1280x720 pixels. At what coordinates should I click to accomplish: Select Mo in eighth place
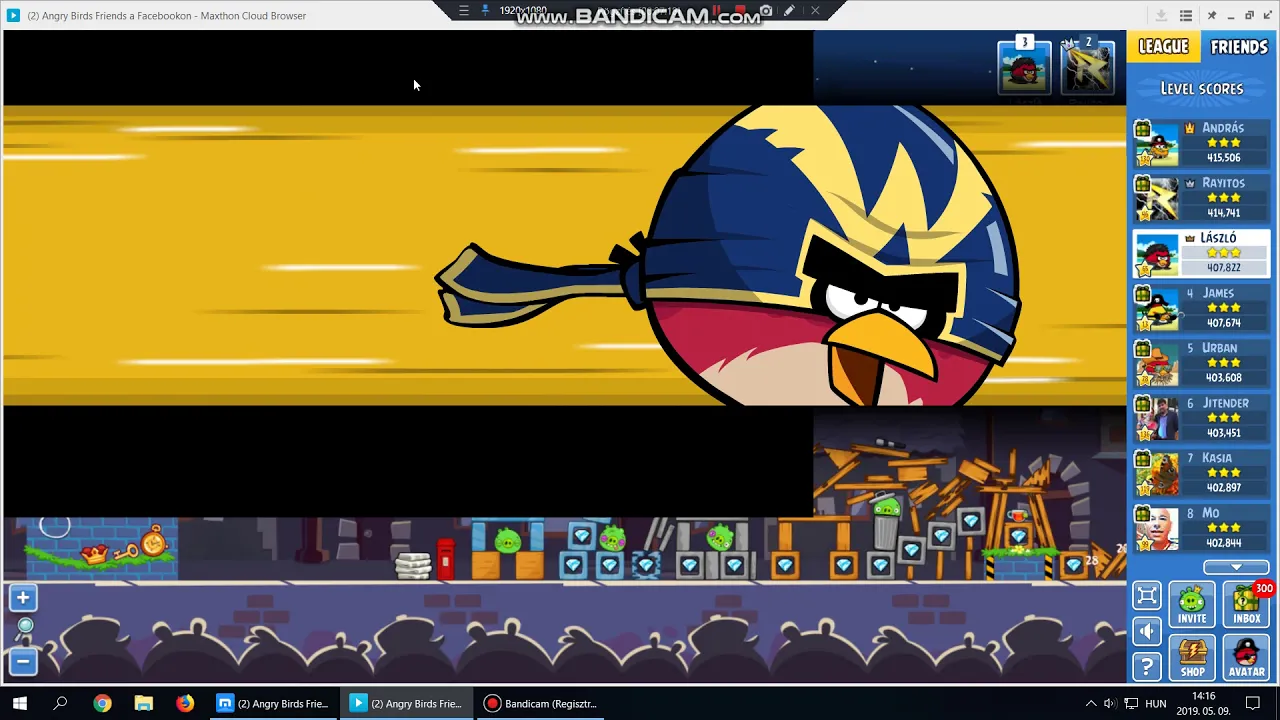tap(1201, 528)
